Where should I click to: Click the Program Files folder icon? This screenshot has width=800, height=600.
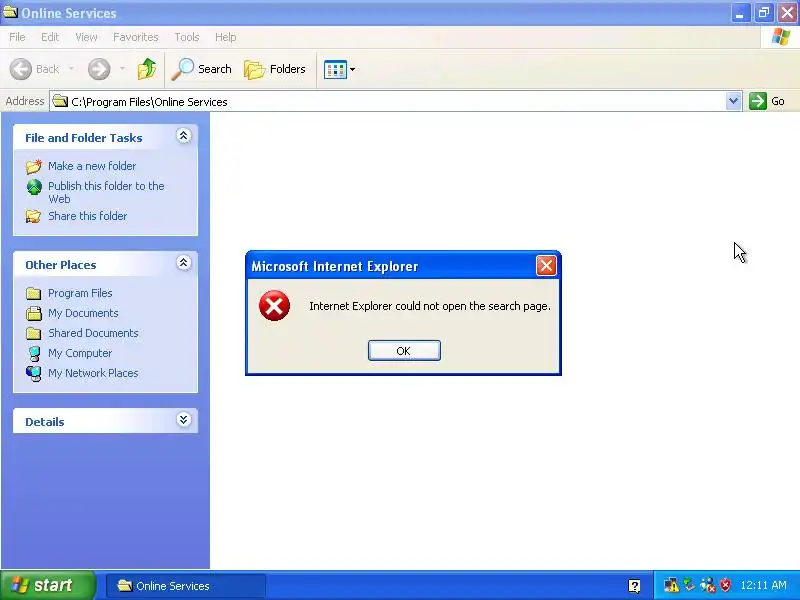34,293
